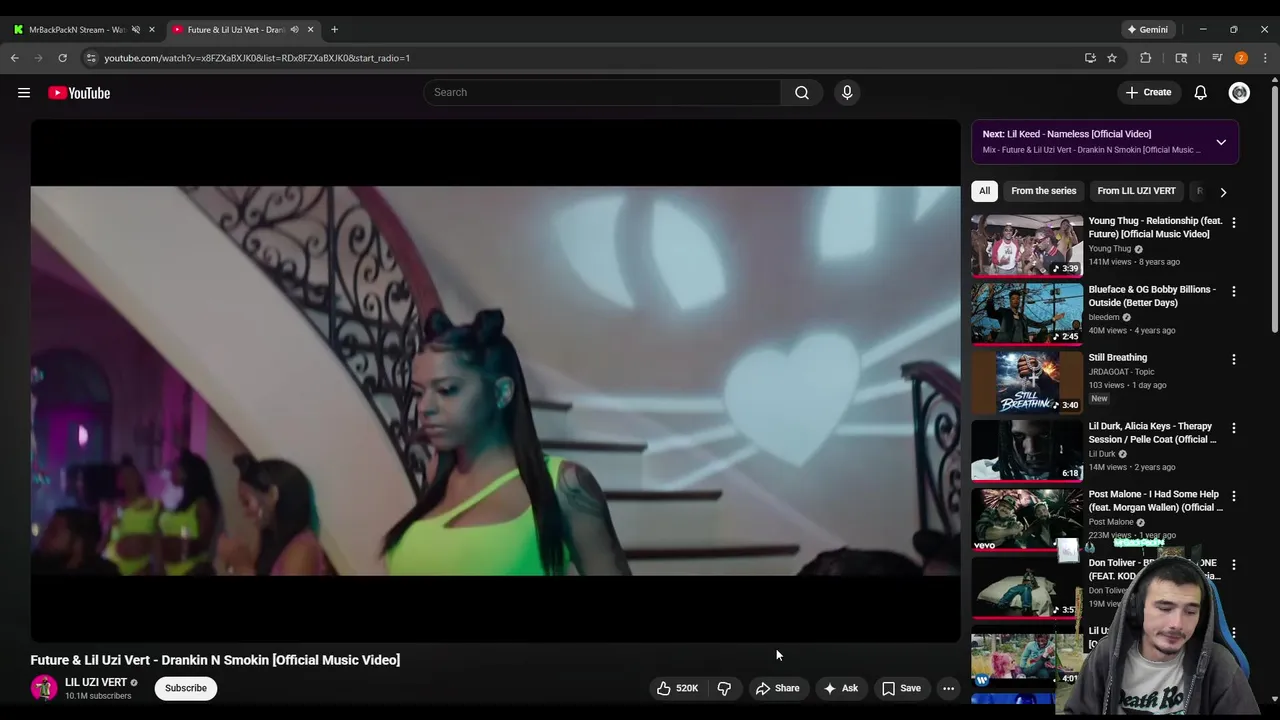
Task: Select the From the series chip
Action: coord(1043,191)
